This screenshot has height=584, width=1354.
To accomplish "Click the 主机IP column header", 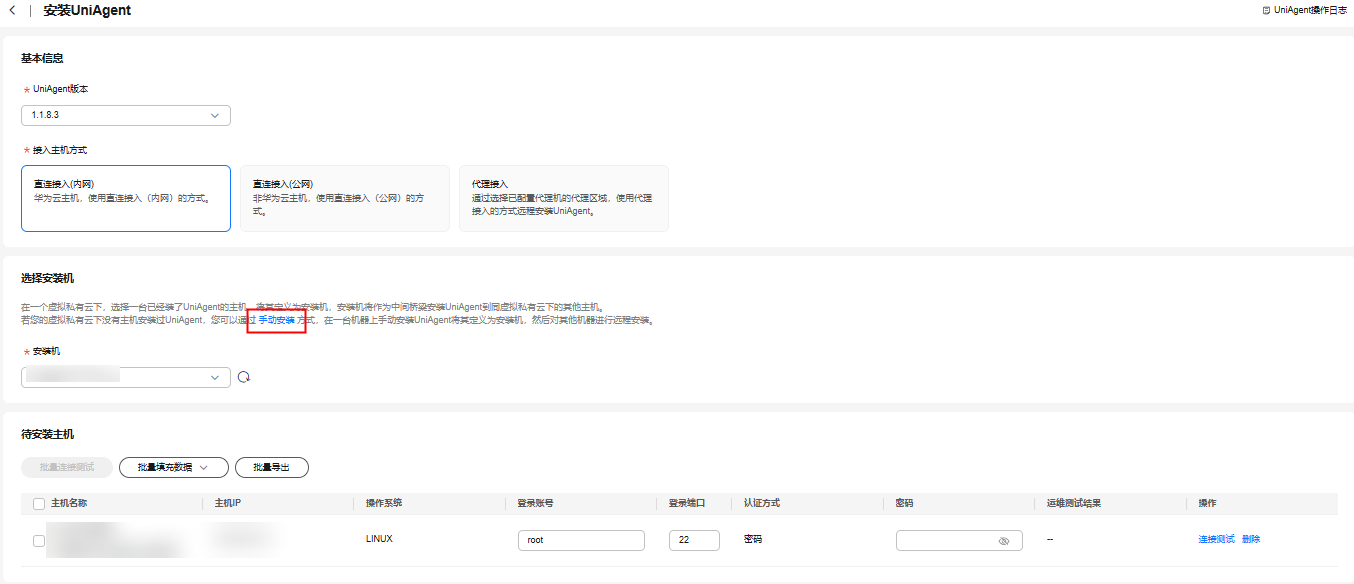I will coord(228,503).
